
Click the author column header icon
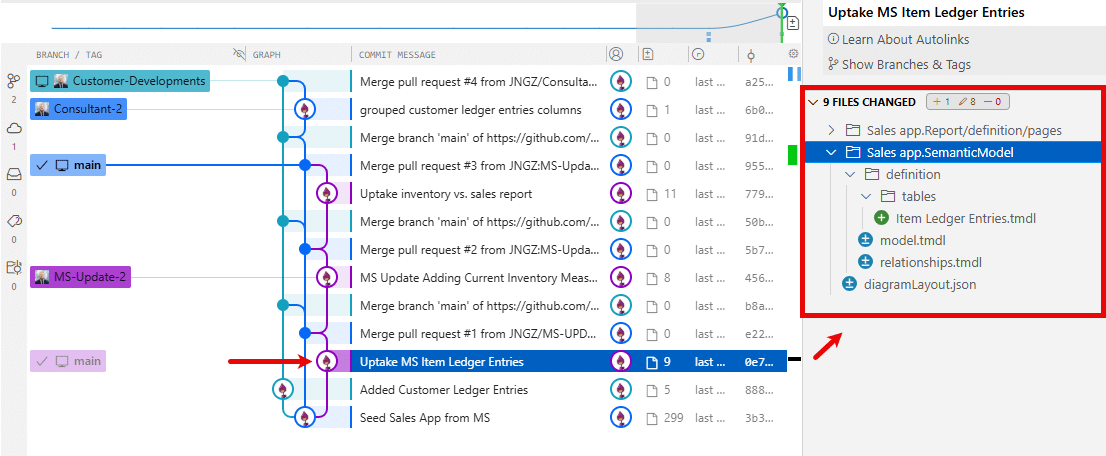coord(616,54)
